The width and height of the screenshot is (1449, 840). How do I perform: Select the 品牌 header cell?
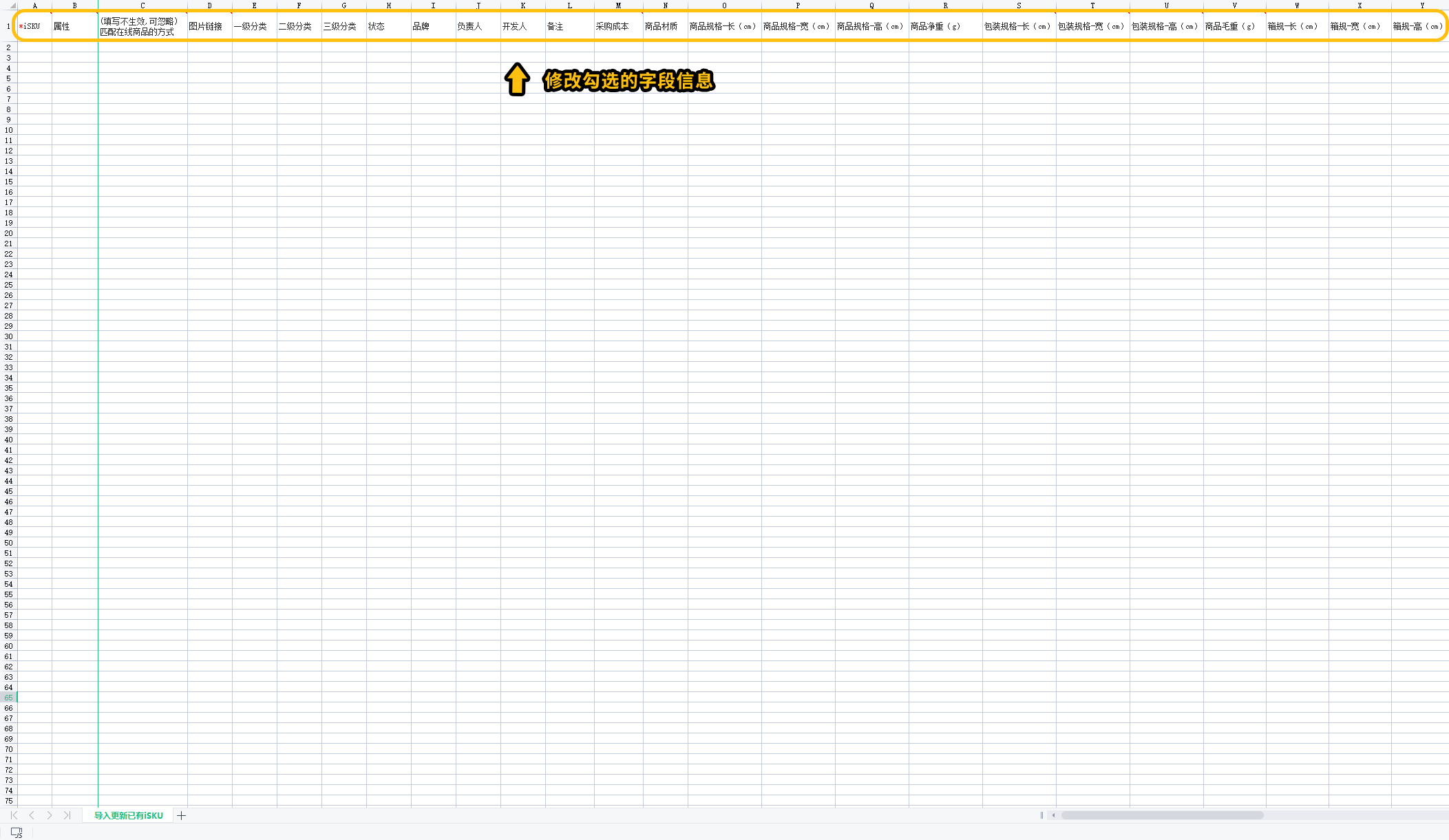434,26
